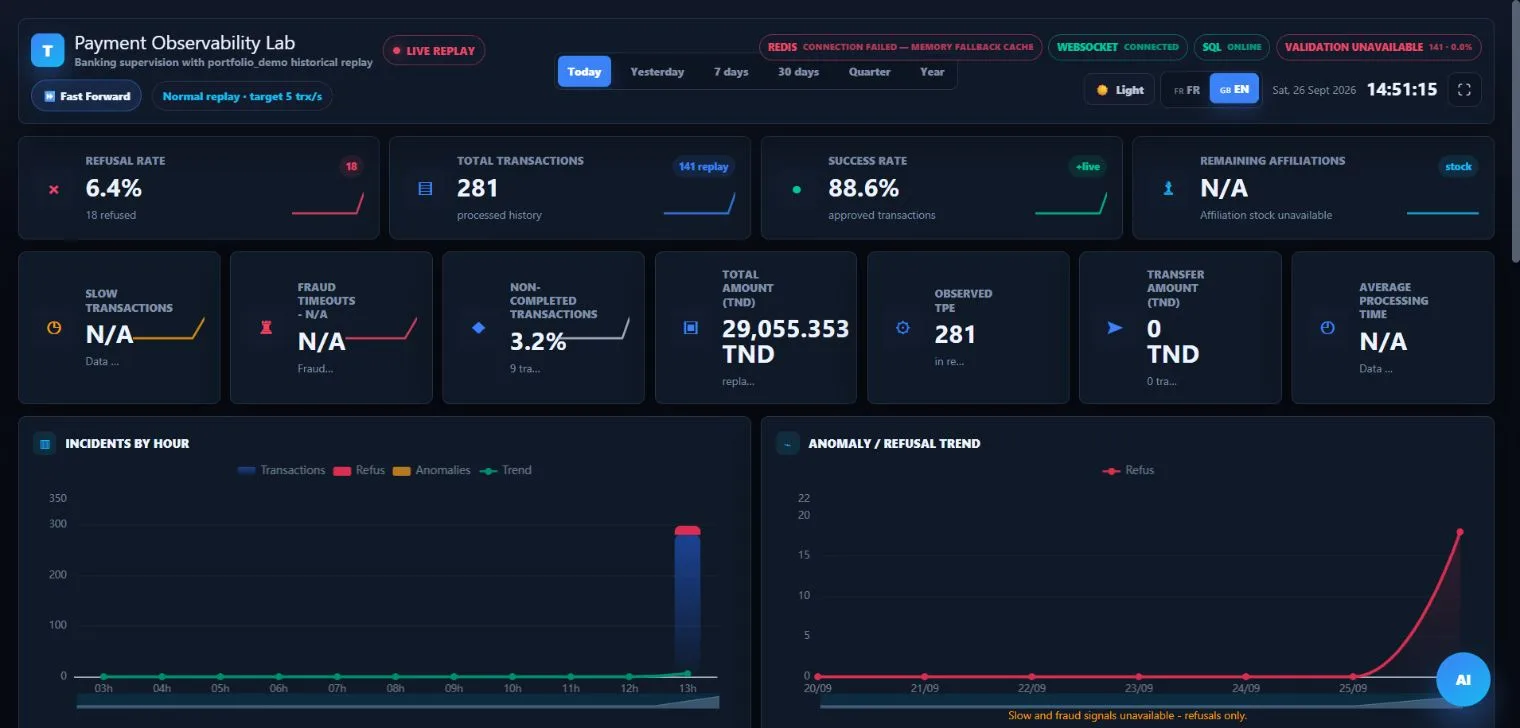The width and height of the screenshot is (1520, 728).
Task: Toggle Trend series in legend
Action: pos(506,470)
